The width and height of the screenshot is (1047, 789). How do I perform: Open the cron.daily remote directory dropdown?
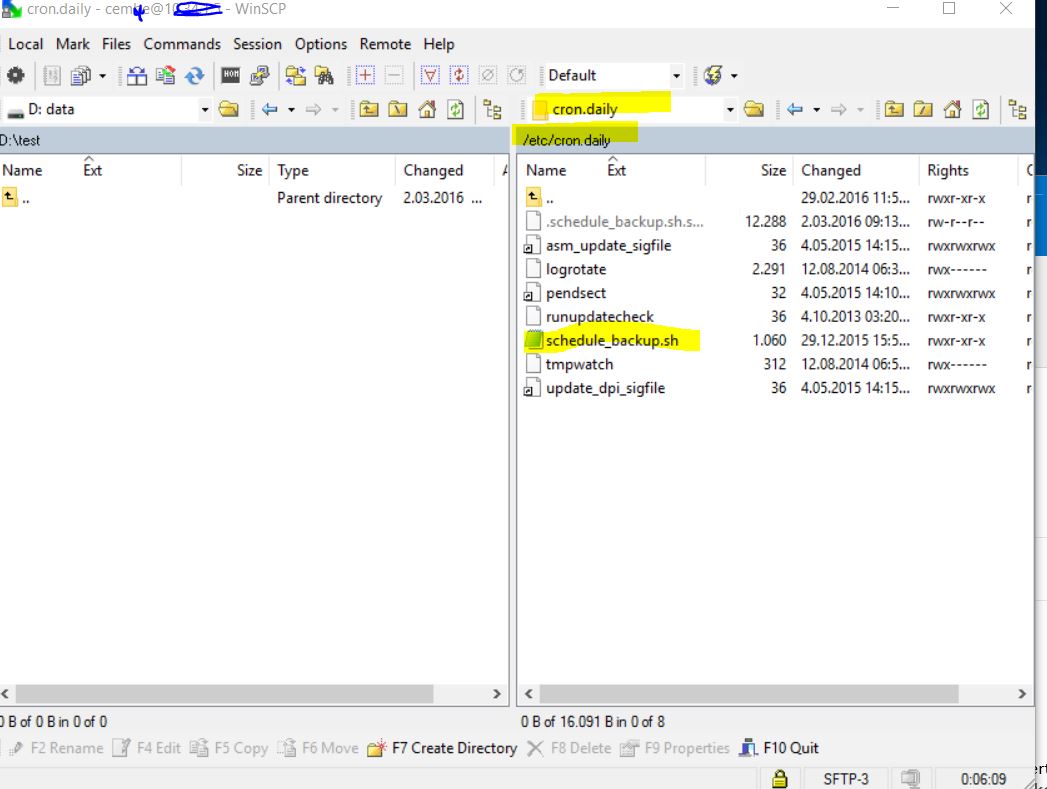click(x=730, y=109)
